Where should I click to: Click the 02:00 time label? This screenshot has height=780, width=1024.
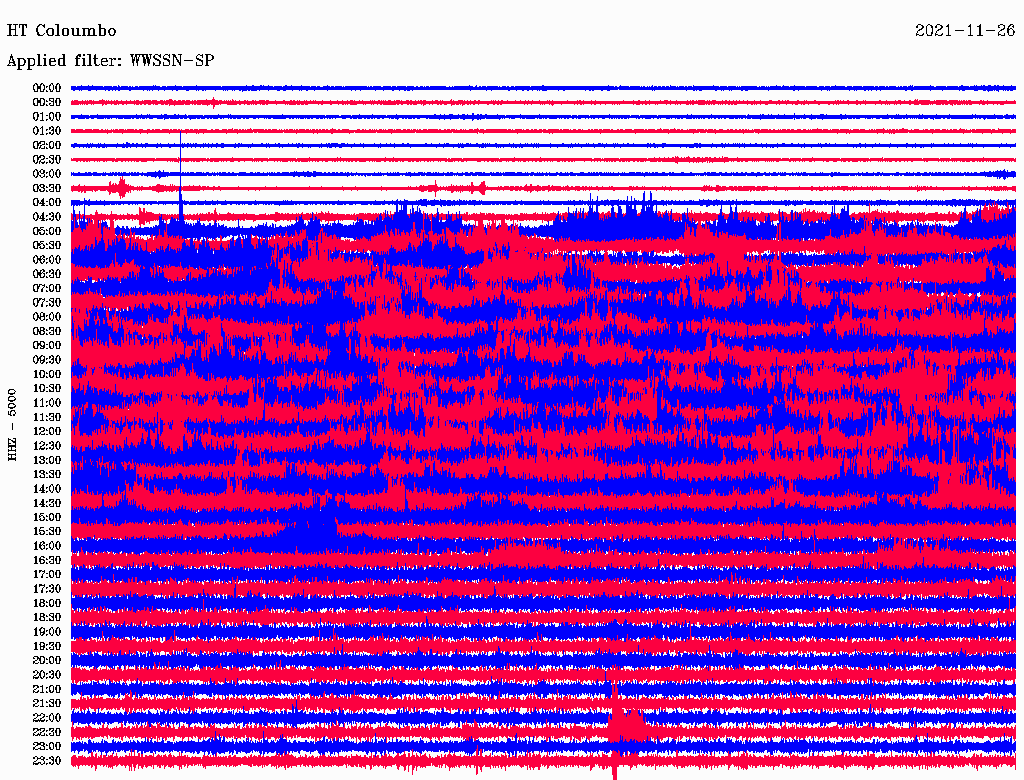pyautogui.click(x=47, y=145)
